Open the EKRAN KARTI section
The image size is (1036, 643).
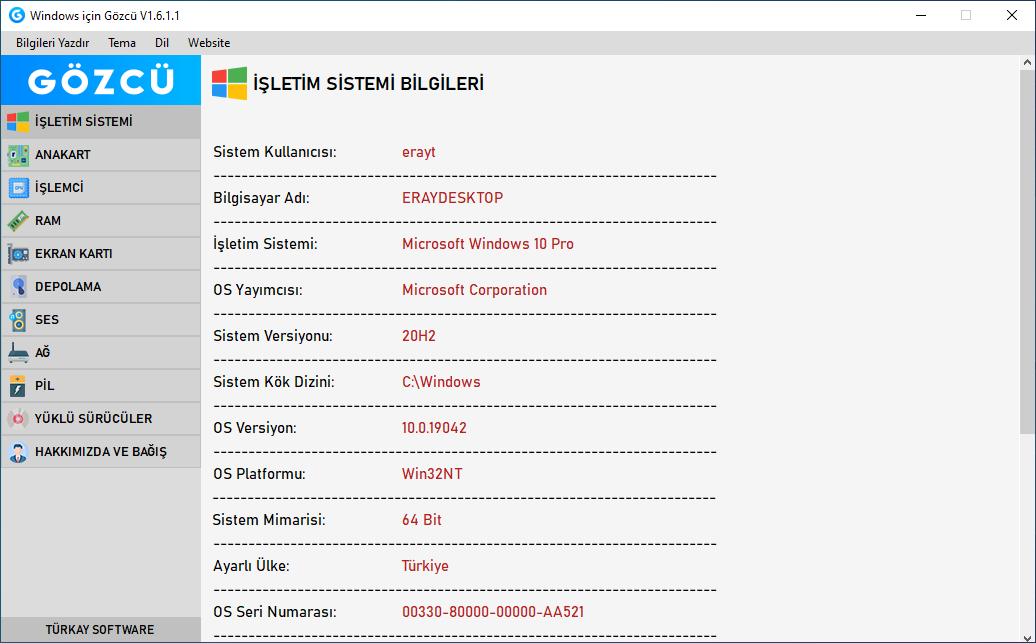[100, 254]
